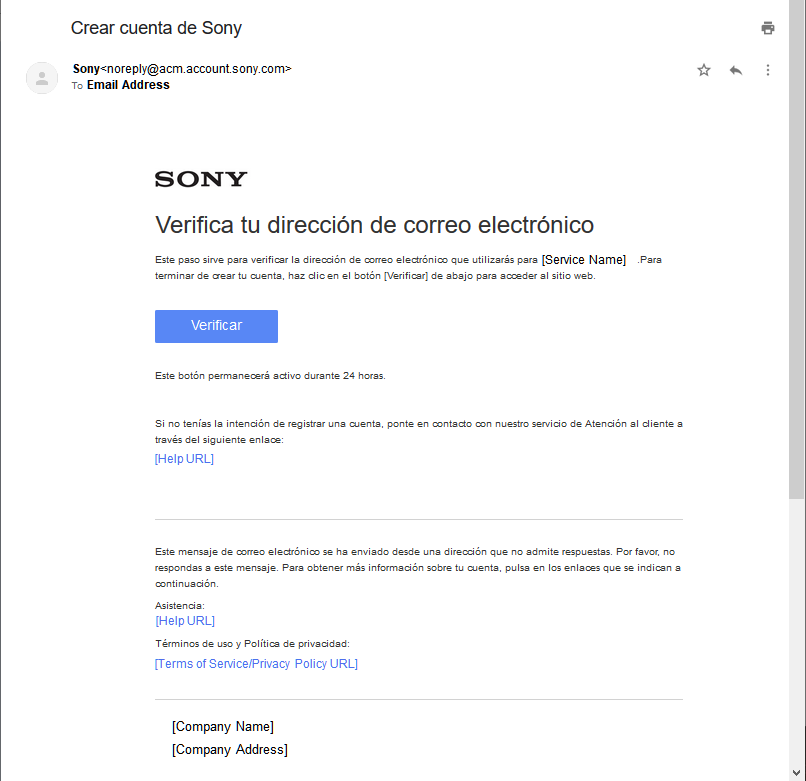Open the three-dot more options menu
The image size is (806, 781).
768,70
